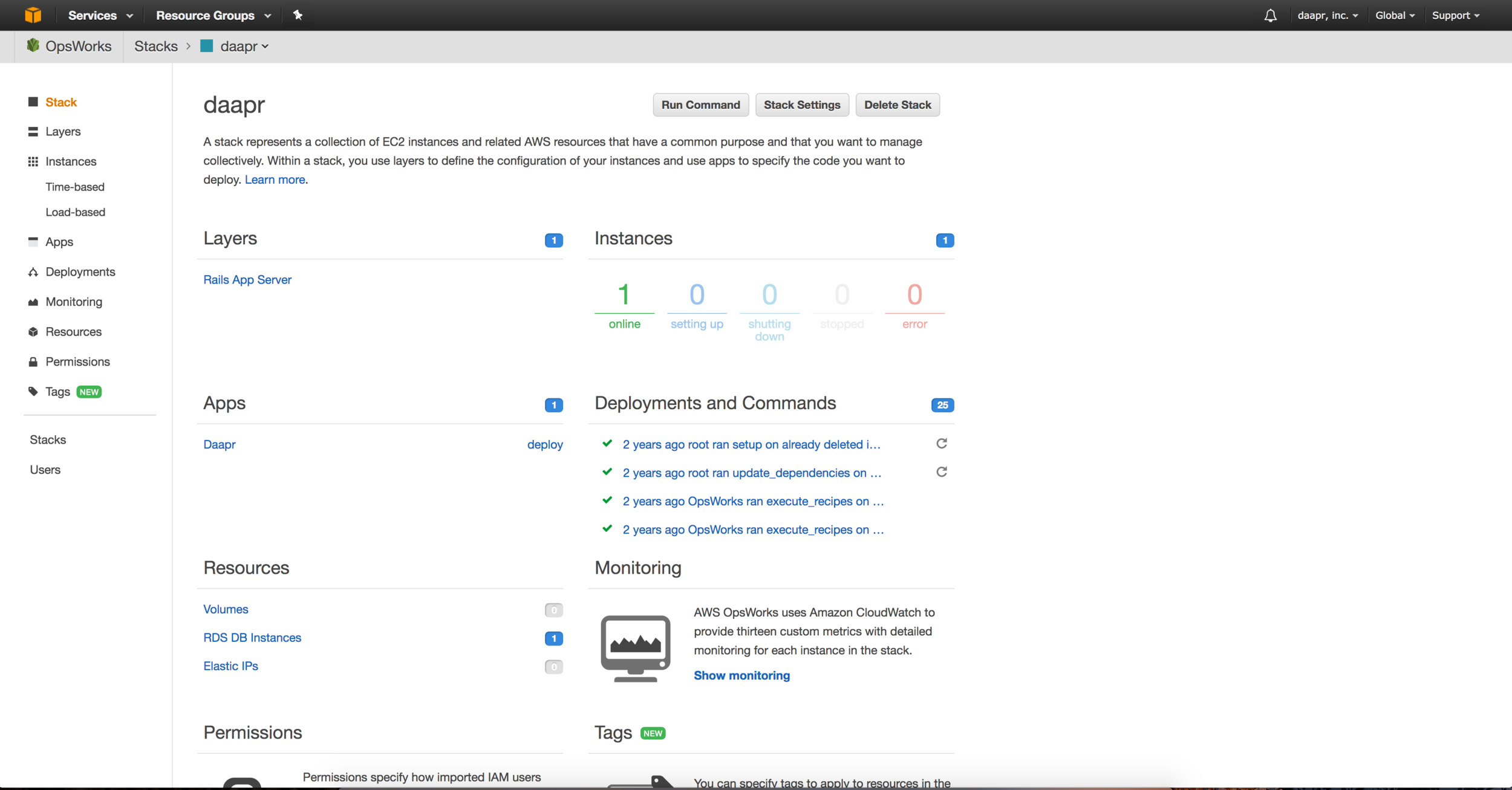Open Tags in the sidebar
Screen dimensions: 1512x790
[58, 392]
